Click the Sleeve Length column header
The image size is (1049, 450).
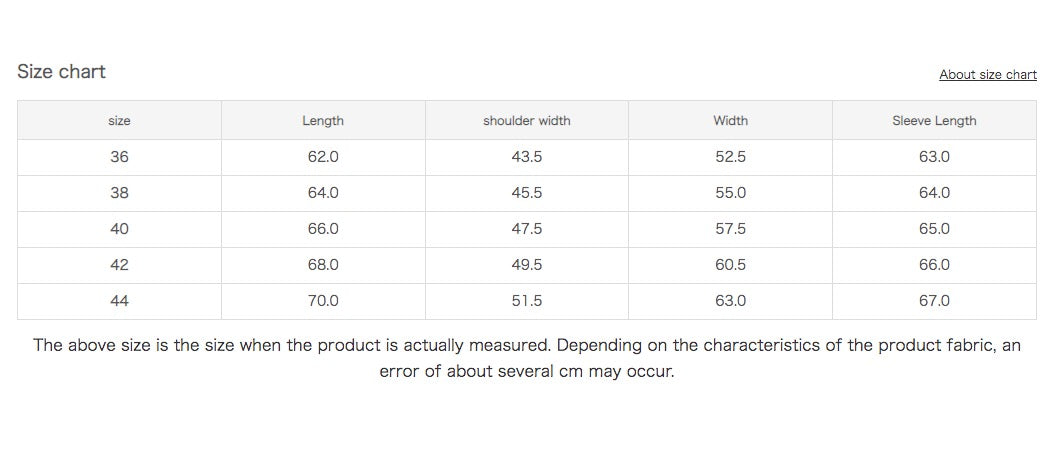click(x=934, y=121)
